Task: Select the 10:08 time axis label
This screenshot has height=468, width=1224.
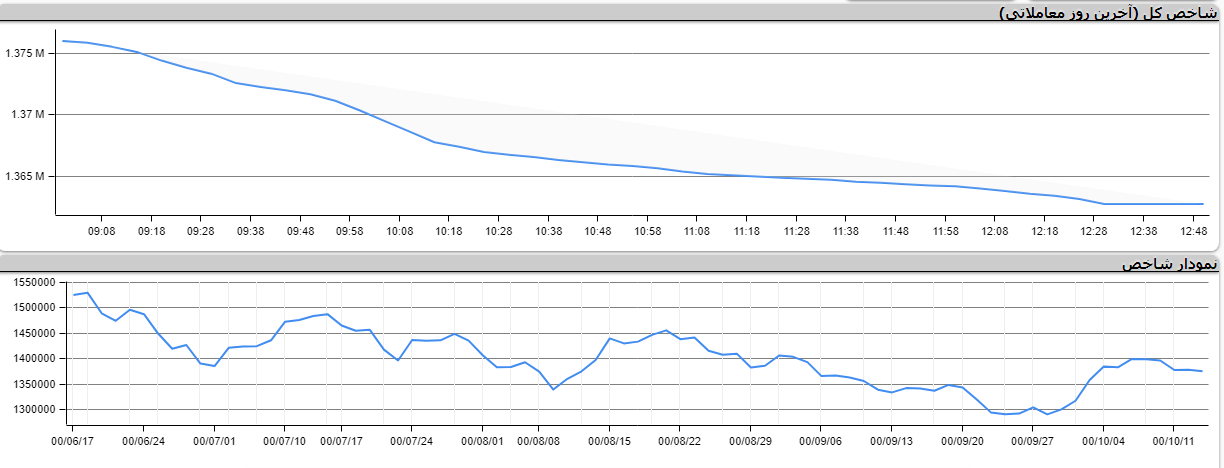Action: point(399,231)
